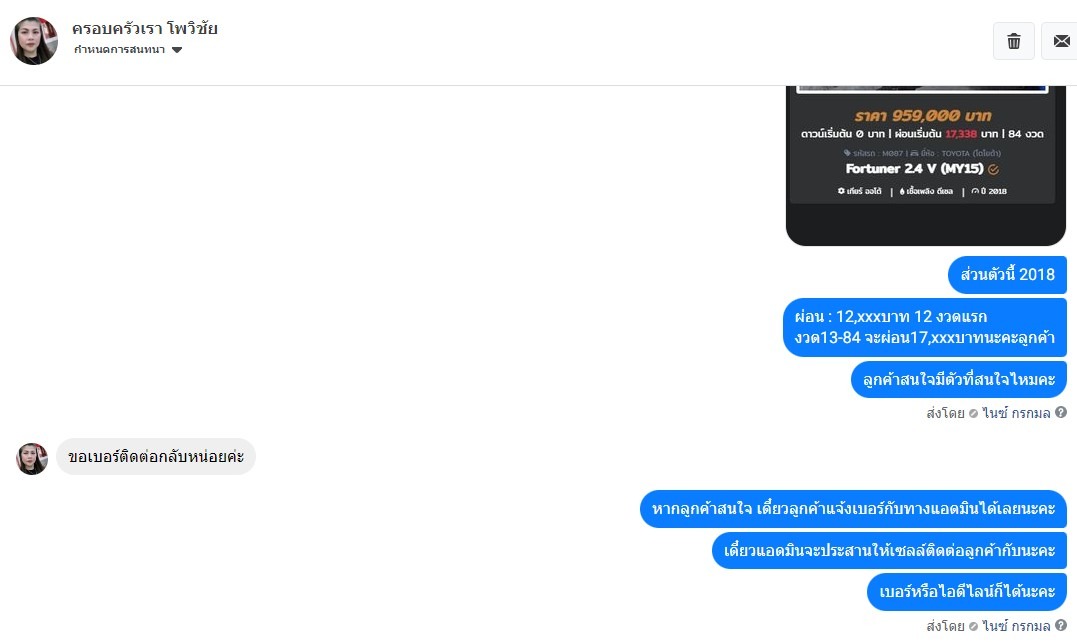Select the incoming message ขอเบอร์ติดต่อกลับหน่อยค่ะ
The height and width of the screenshot is (642, 1077).
click(156, 457)
